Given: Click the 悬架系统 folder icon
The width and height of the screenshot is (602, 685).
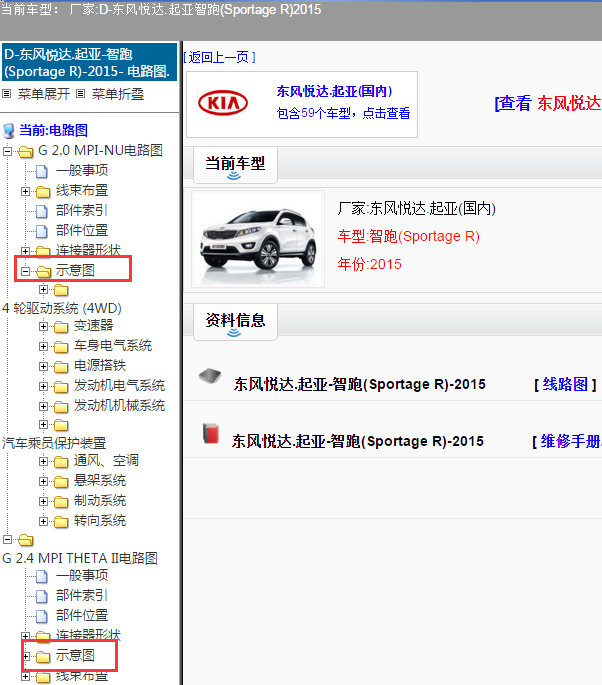Looking at the screenshot, I should point(61,482).
